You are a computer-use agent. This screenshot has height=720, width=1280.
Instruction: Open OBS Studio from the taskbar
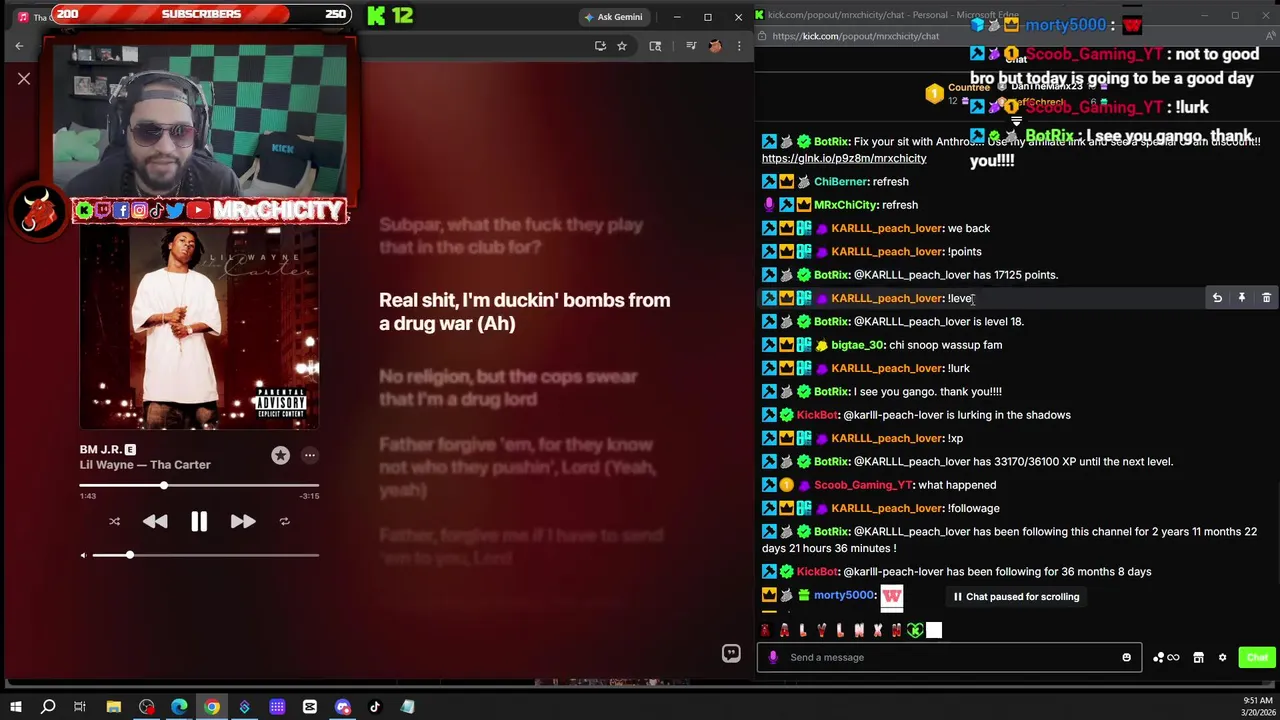click(147, 707)
